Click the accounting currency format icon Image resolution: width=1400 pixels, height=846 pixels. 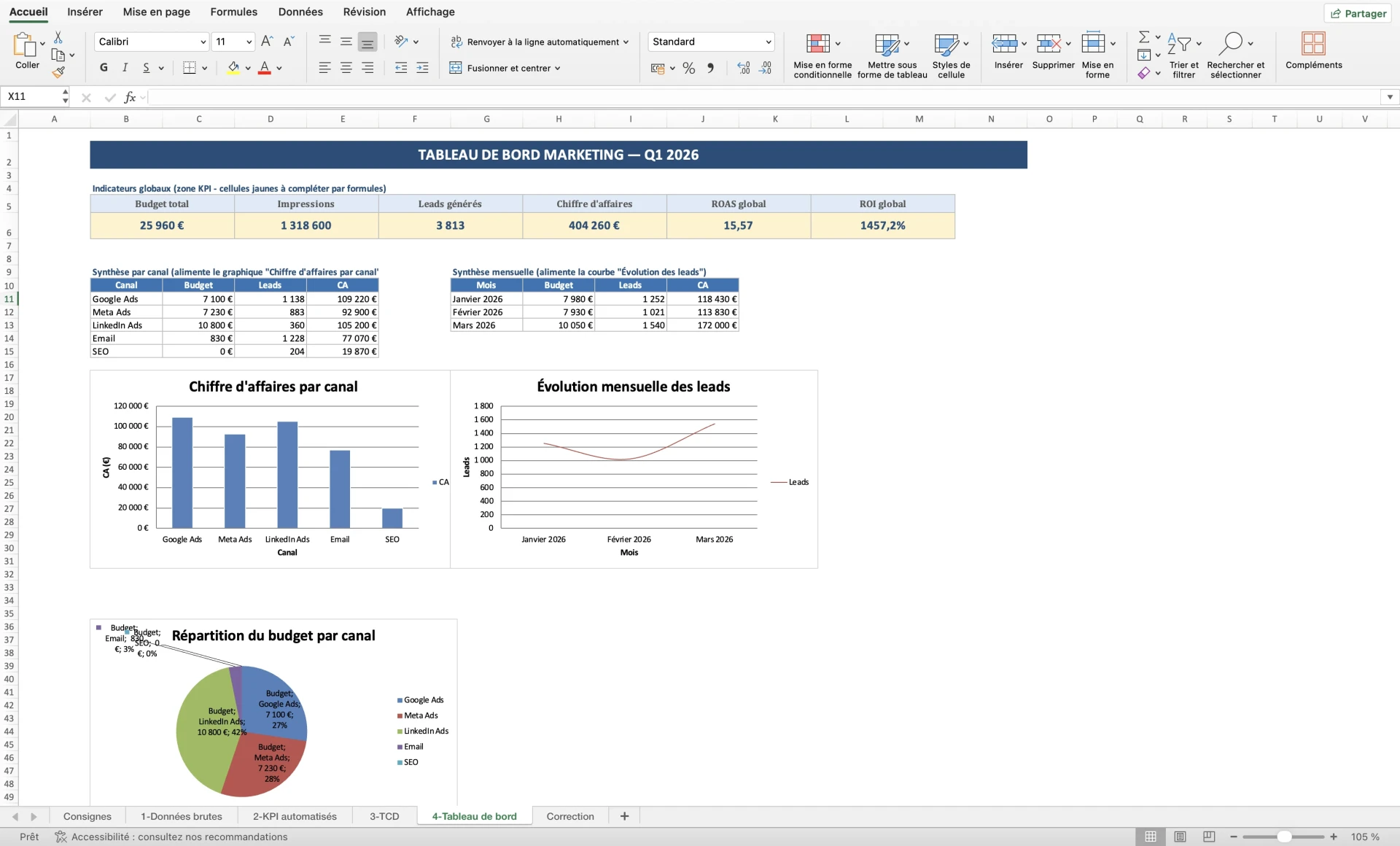coord(658,68)
